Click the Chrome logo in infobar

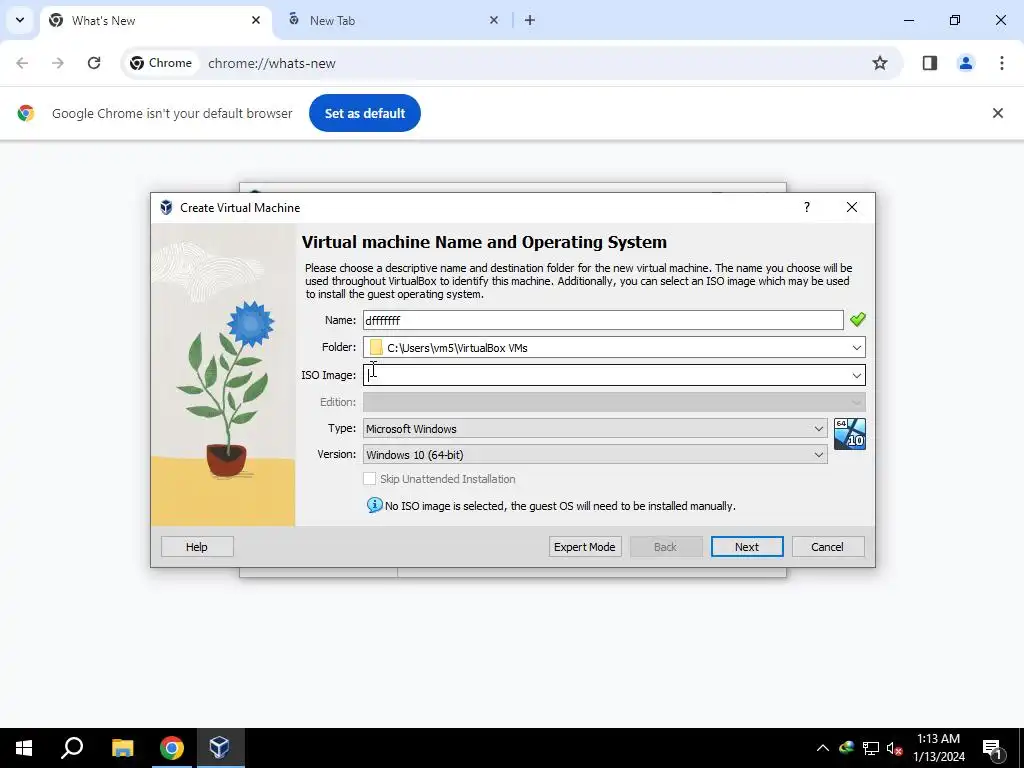click(x=25, y=113)
